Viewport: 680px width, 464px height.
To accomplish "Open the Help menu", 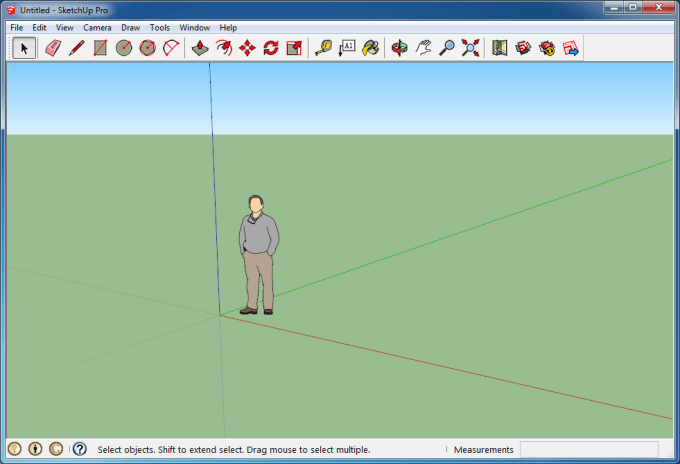I will (228, 28).
